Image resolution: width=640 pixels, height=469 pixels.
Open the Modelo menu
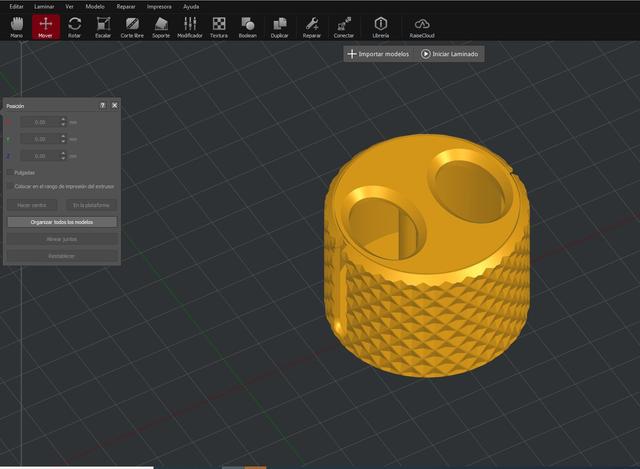[x=95, y=7]
